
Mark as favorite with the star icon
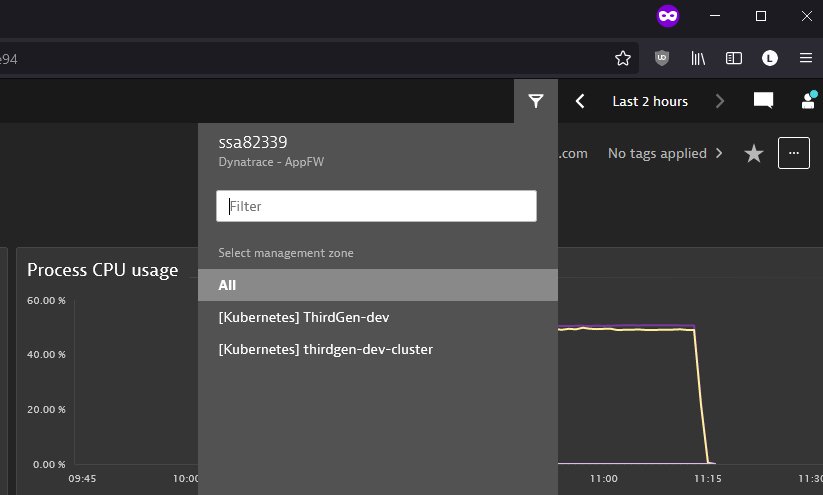pyautogui.click(x=754, y=153)
